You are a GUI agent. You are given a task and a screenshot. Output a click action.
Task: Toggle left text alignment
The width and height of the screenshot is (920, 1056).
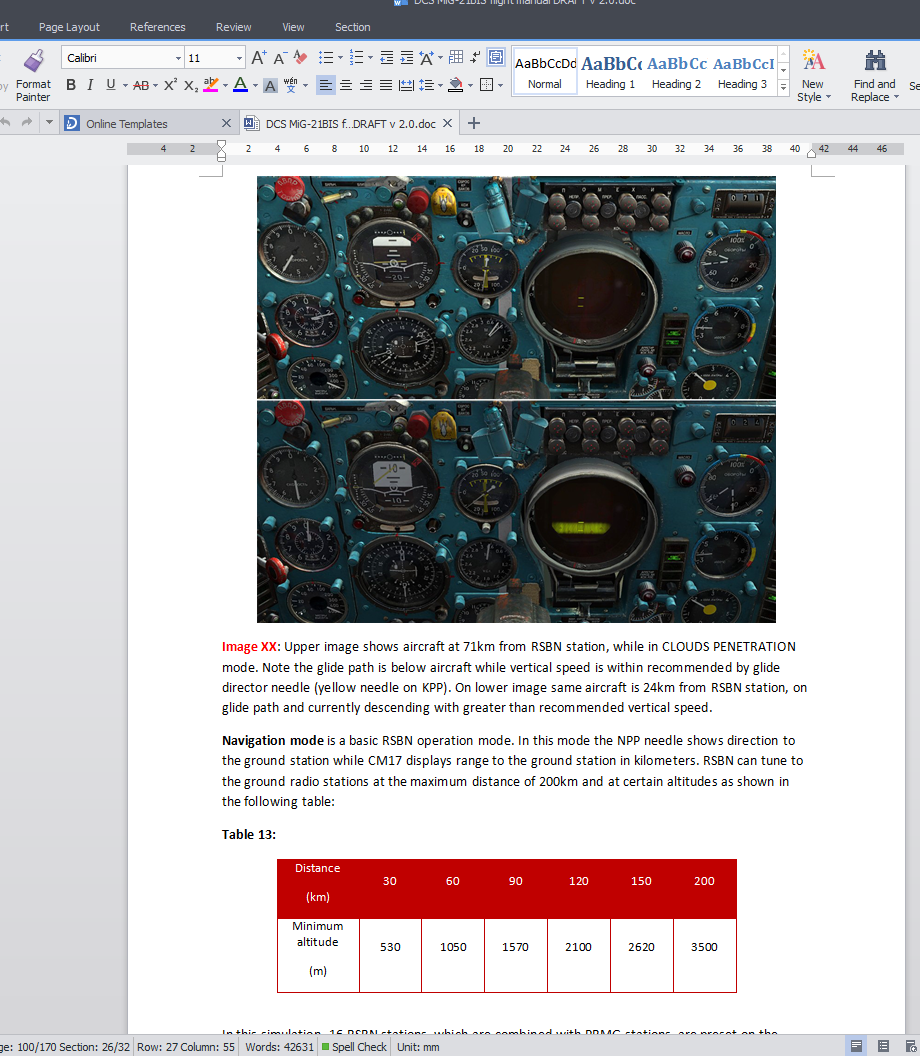click(325, 85)
